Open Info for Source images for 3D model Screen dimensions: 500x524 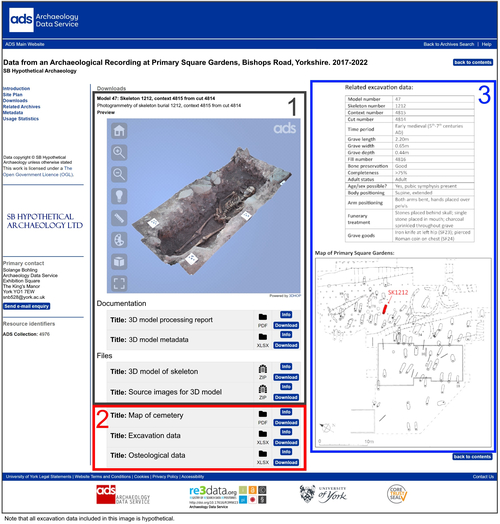286,387
